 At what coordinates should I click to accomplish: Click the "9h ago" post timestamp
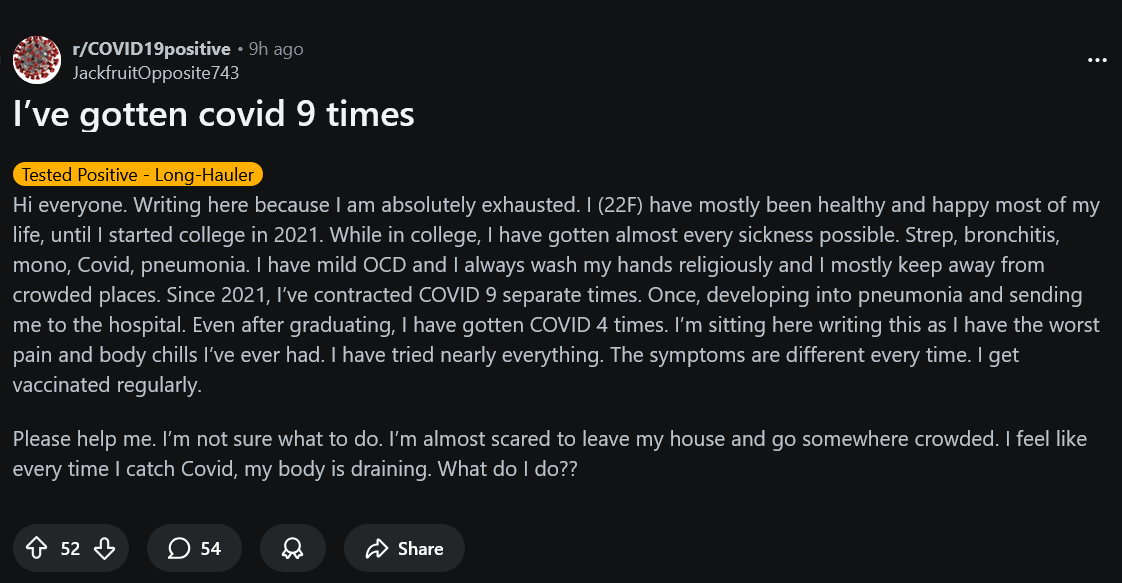coord(276,49)
